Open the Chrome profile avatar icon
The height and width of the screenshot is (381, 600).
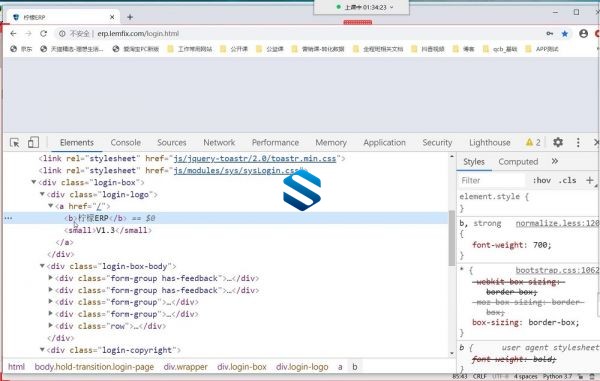pyautogui.click(x=583, y=34)
